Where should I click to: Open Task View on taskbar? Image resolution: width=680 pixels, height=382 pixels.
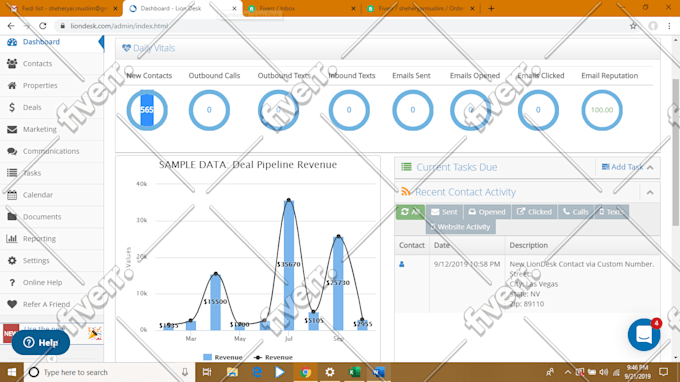(207, 372)
